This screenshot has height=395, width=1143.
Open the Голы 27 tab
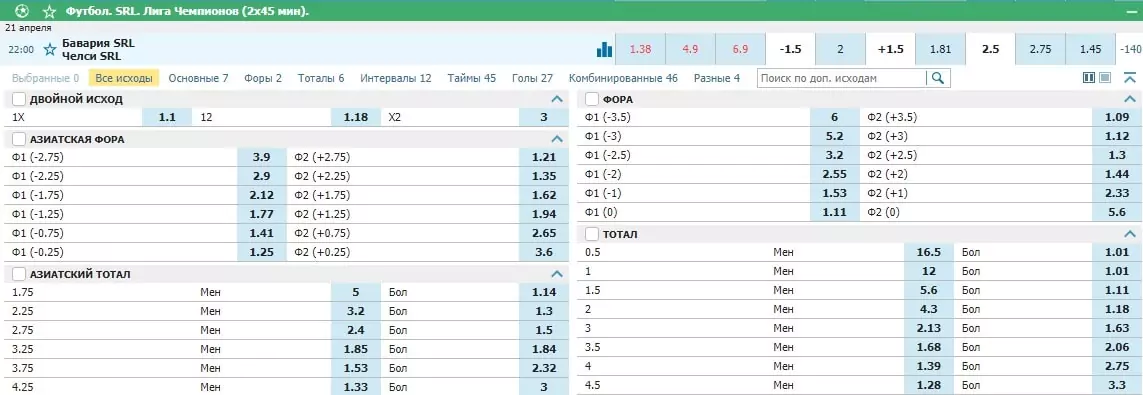pyautogui.click(x=532, y=78)
